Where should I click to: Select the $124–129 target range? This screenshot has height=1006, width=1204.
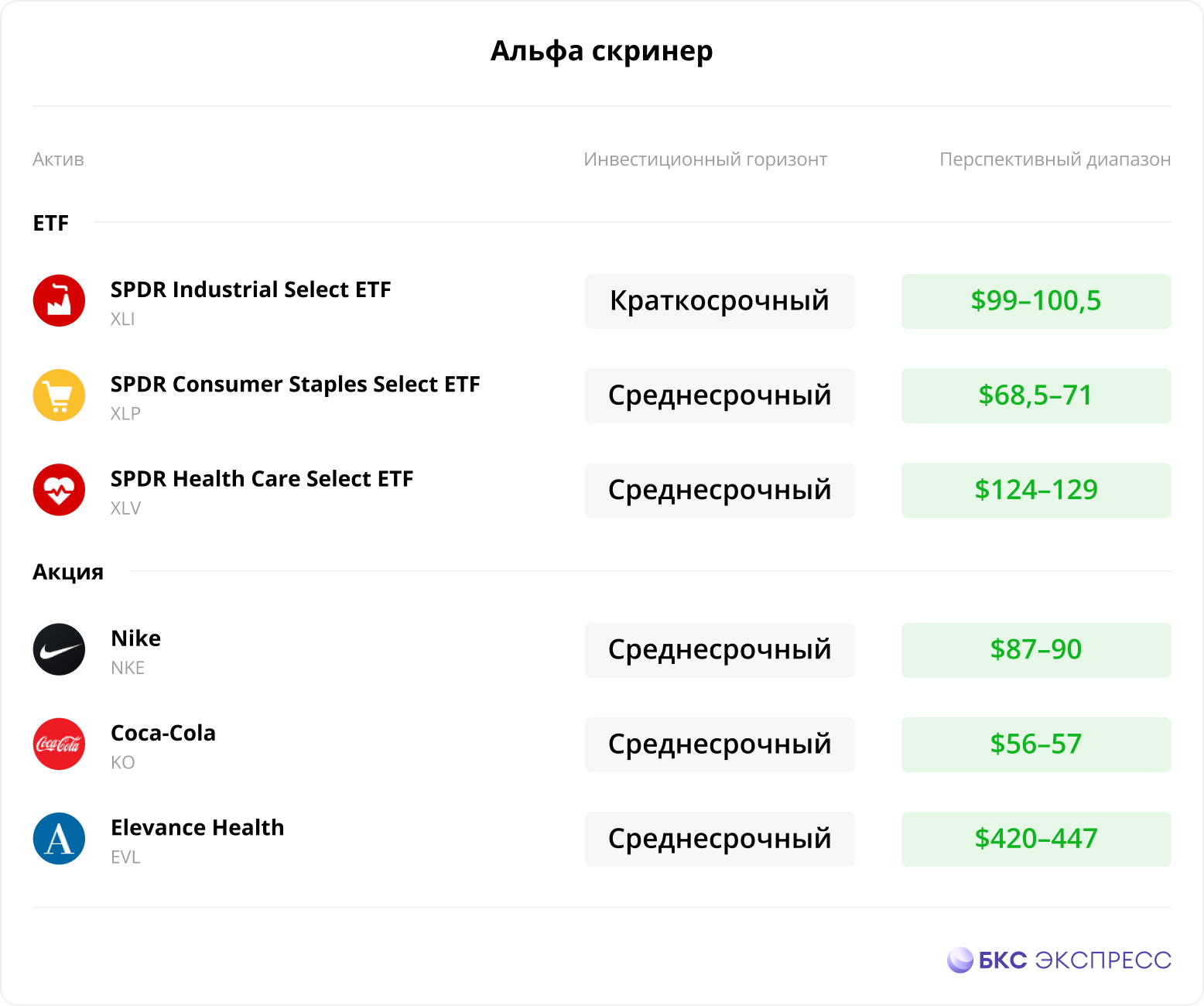click(1036, 491)
